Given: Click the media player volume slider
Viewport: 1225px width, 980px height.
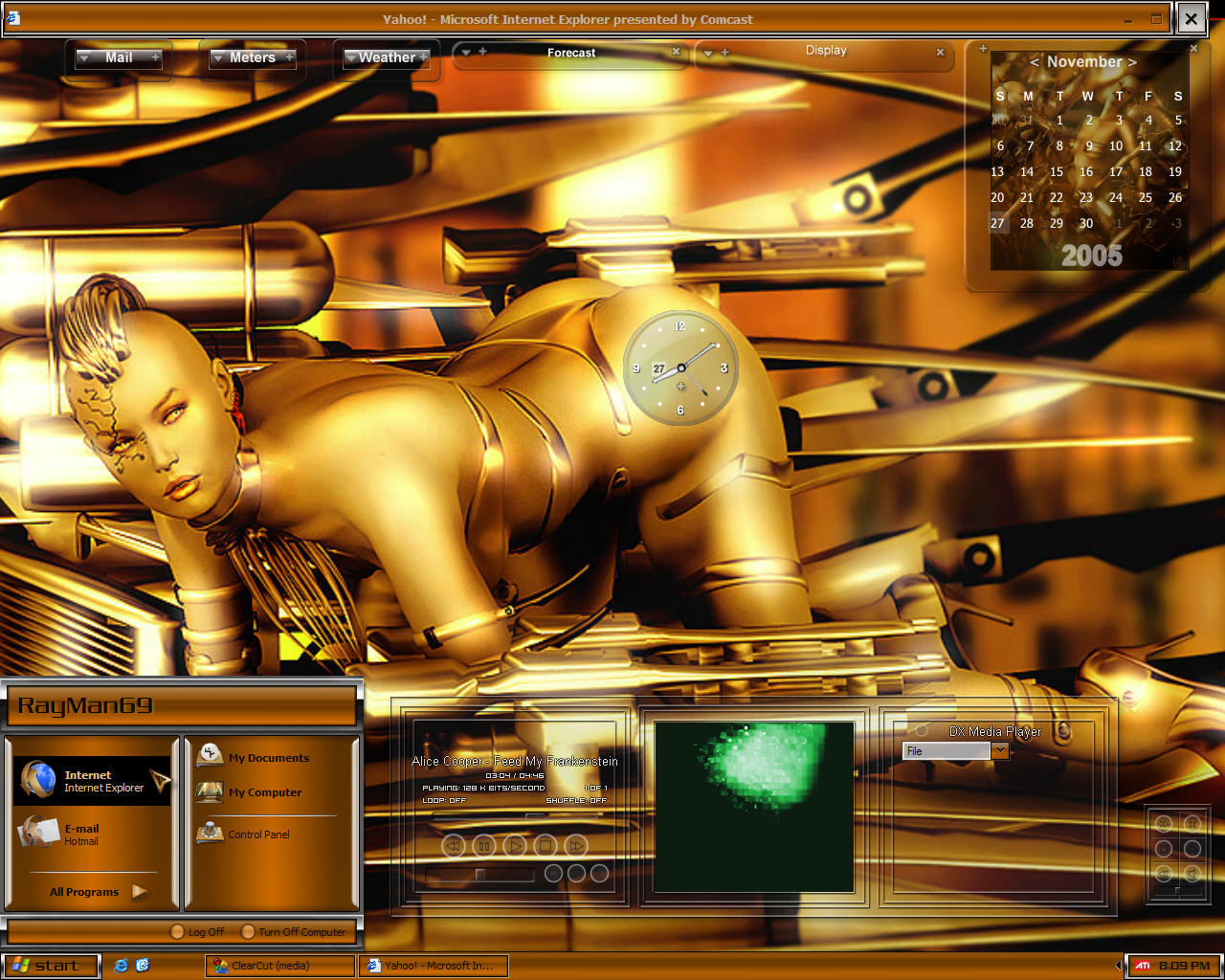Looking at the screenshot, I should (480, 874).
